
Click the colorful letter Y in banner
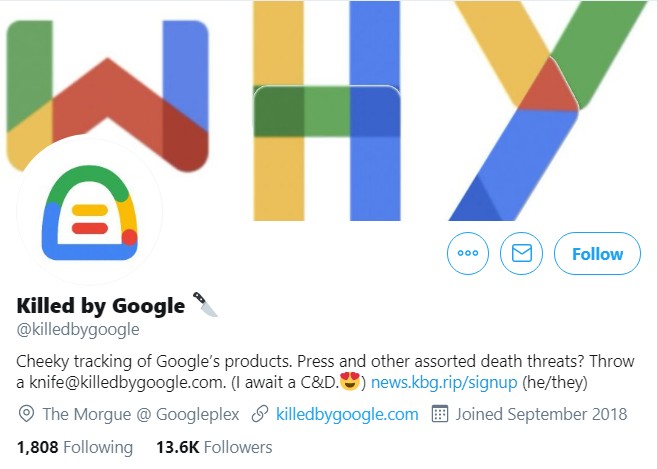[x=549, y=111]
